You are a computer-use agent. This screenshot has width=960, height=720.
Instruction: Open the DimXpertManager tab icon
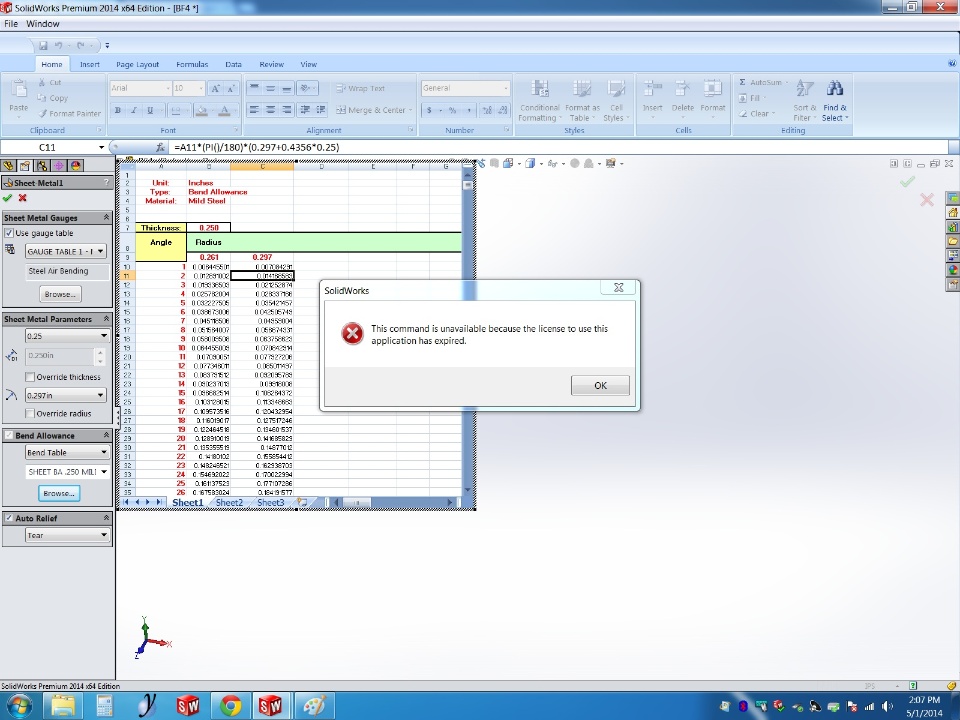click(59, 166)
